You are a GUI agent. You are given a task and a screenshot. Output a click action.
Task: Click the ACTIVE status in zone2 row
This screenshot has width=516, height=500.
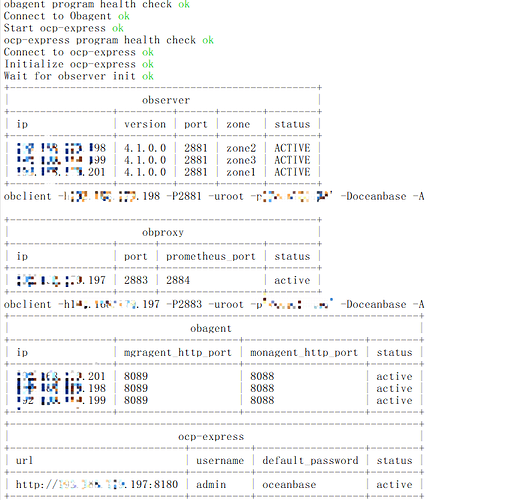pyautogui.click(x=292, y=148)
